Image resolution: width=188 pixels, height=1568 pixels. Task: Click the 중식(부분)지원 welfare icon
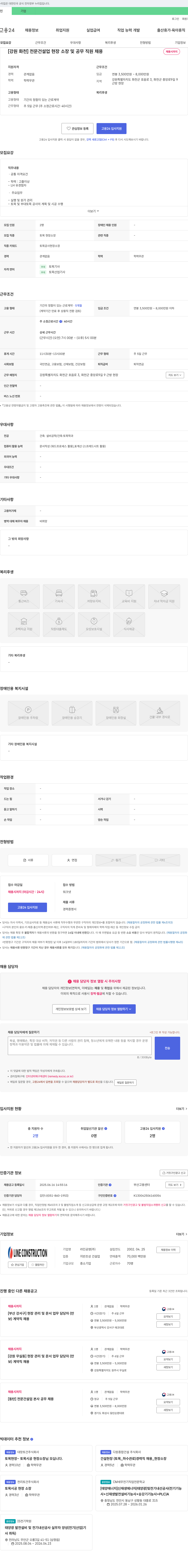click(x=94, y=625)
